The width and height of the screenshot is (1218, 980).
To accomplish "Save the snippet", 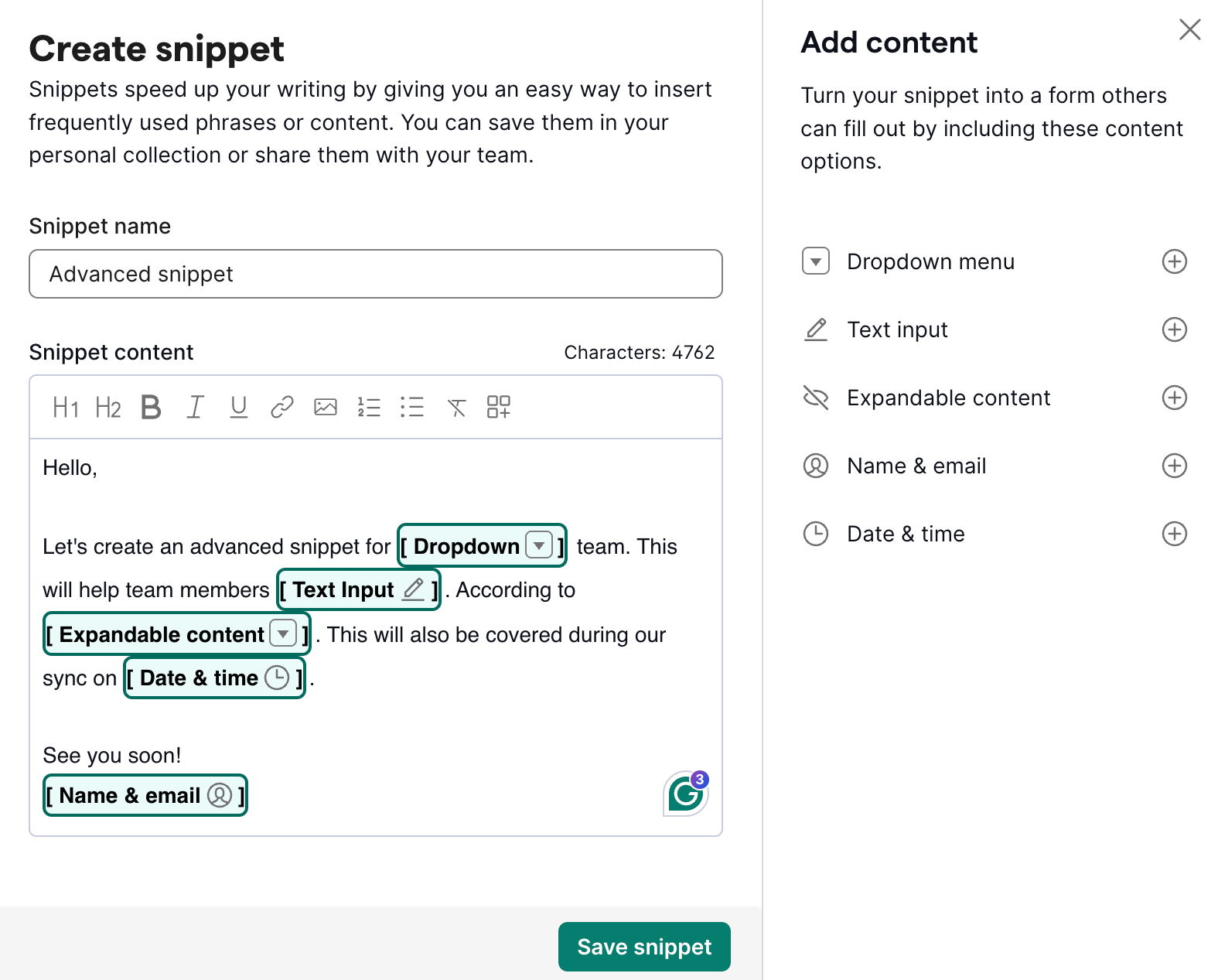I will pos(643,946).
